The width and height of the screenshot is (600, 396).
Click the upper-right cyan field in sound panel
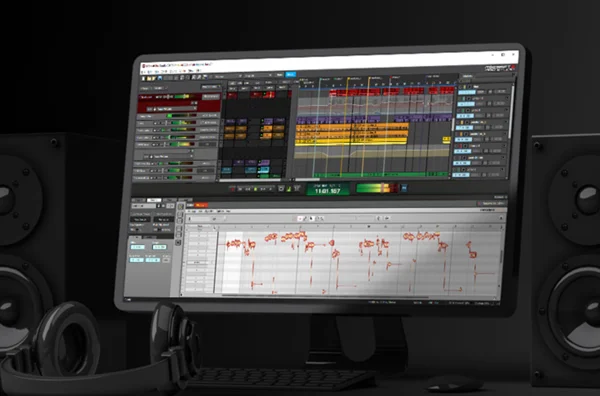pos(159,247)
